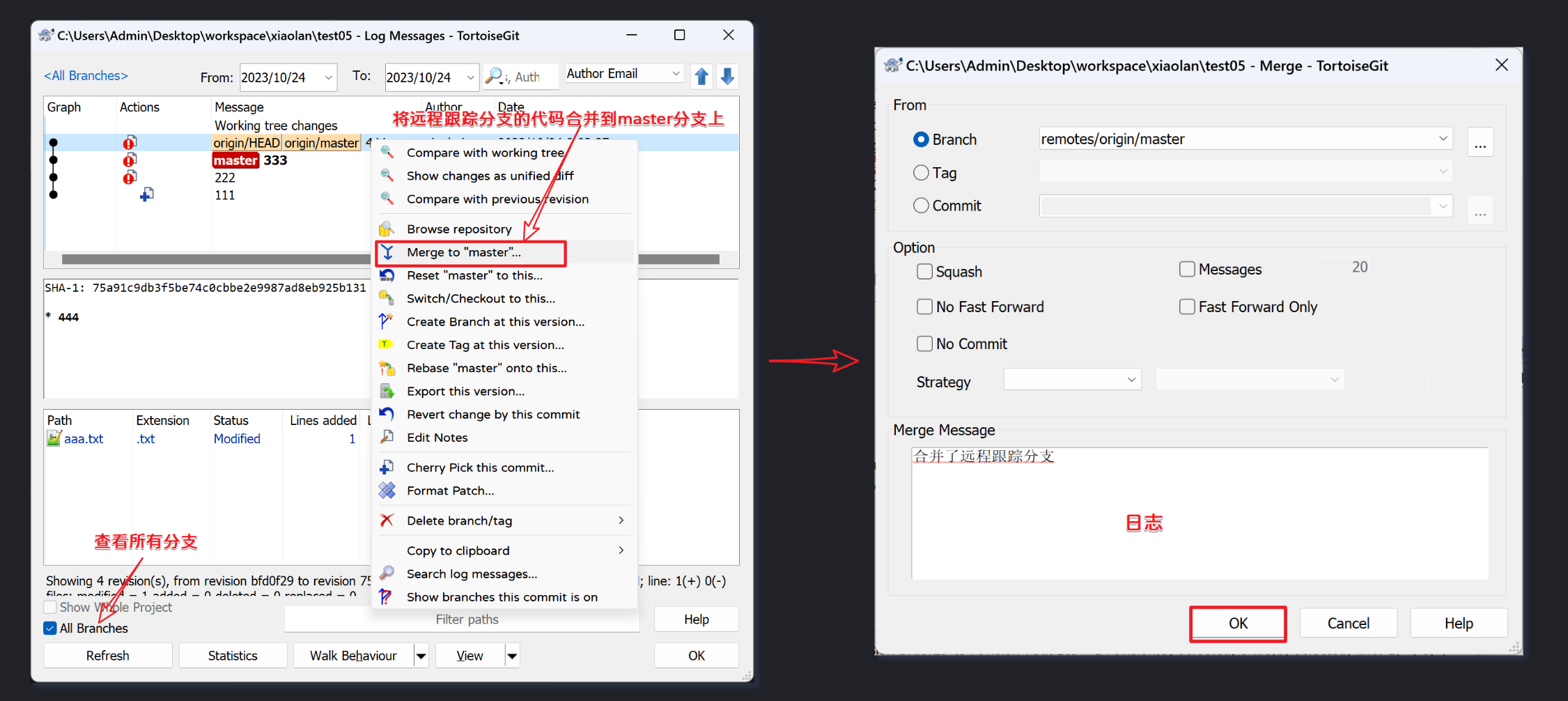This screenshot has height=701, width=1568.
Task: Click the Merge to master fork icon
Action: [x=387, y=252]
